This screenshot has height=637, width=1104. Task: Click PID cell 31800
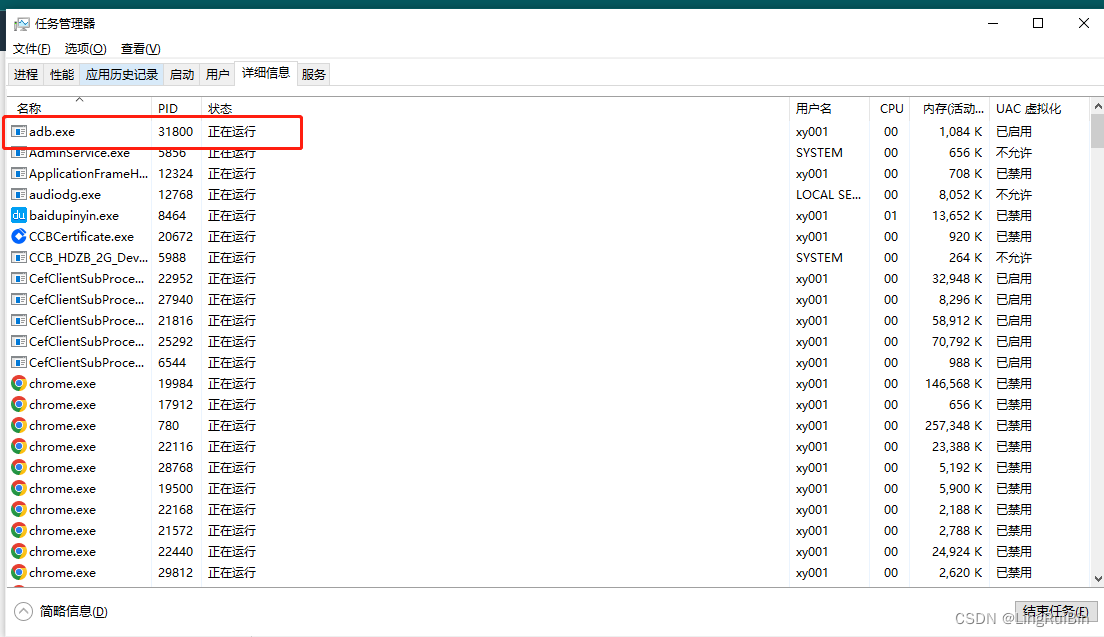coord(175,132)
